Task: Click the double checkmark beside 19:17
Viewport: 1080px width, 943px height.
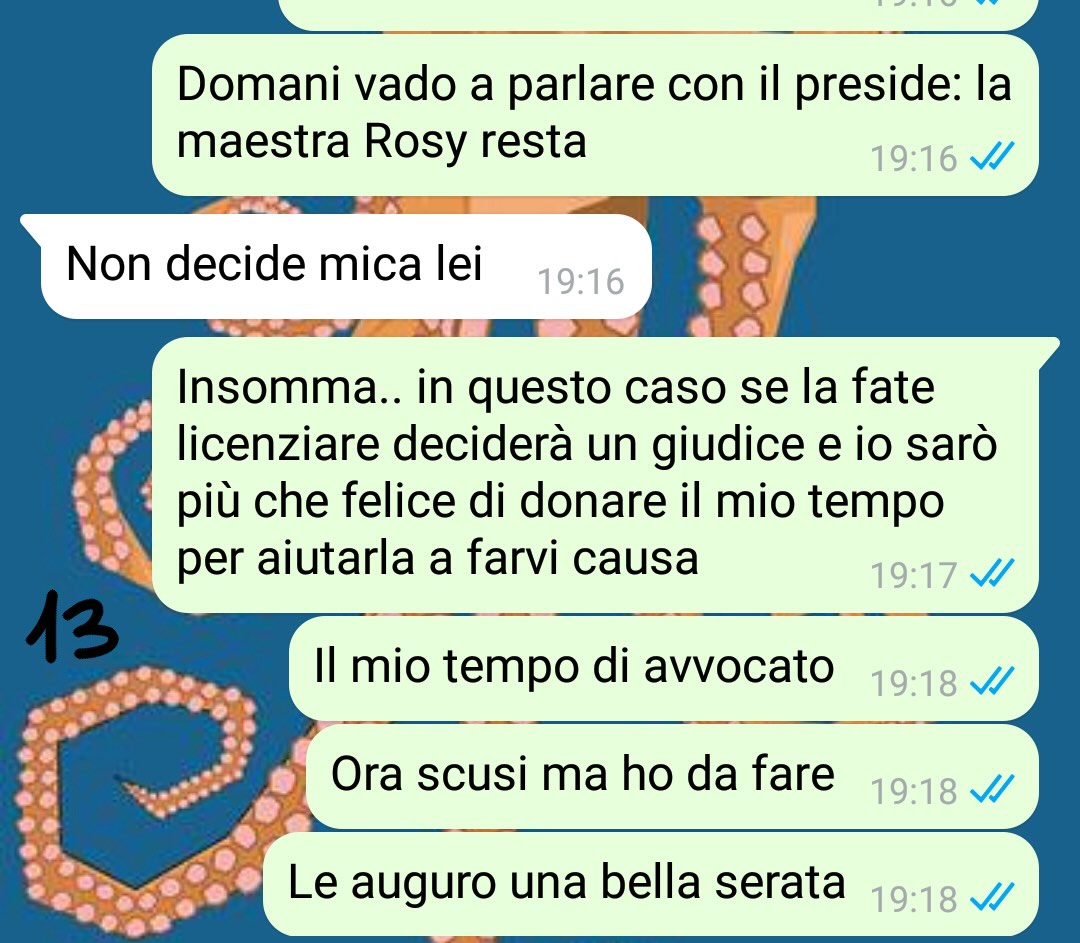Action: point(992,572)
